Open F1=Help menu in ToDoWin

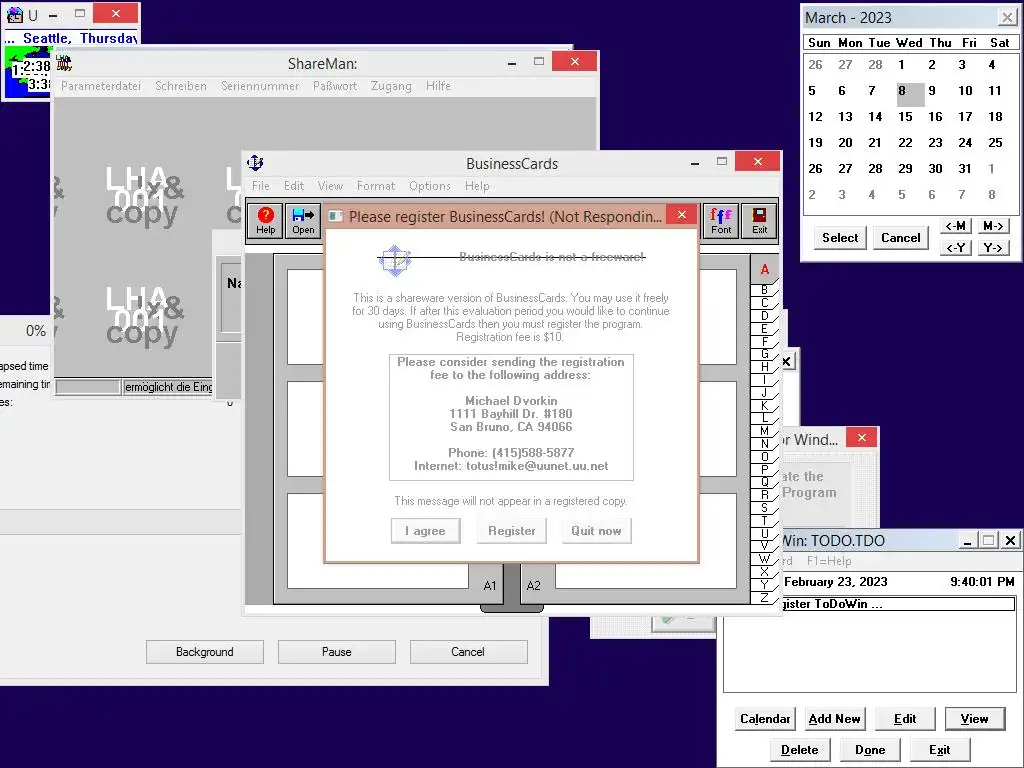[x=829, y=561]
